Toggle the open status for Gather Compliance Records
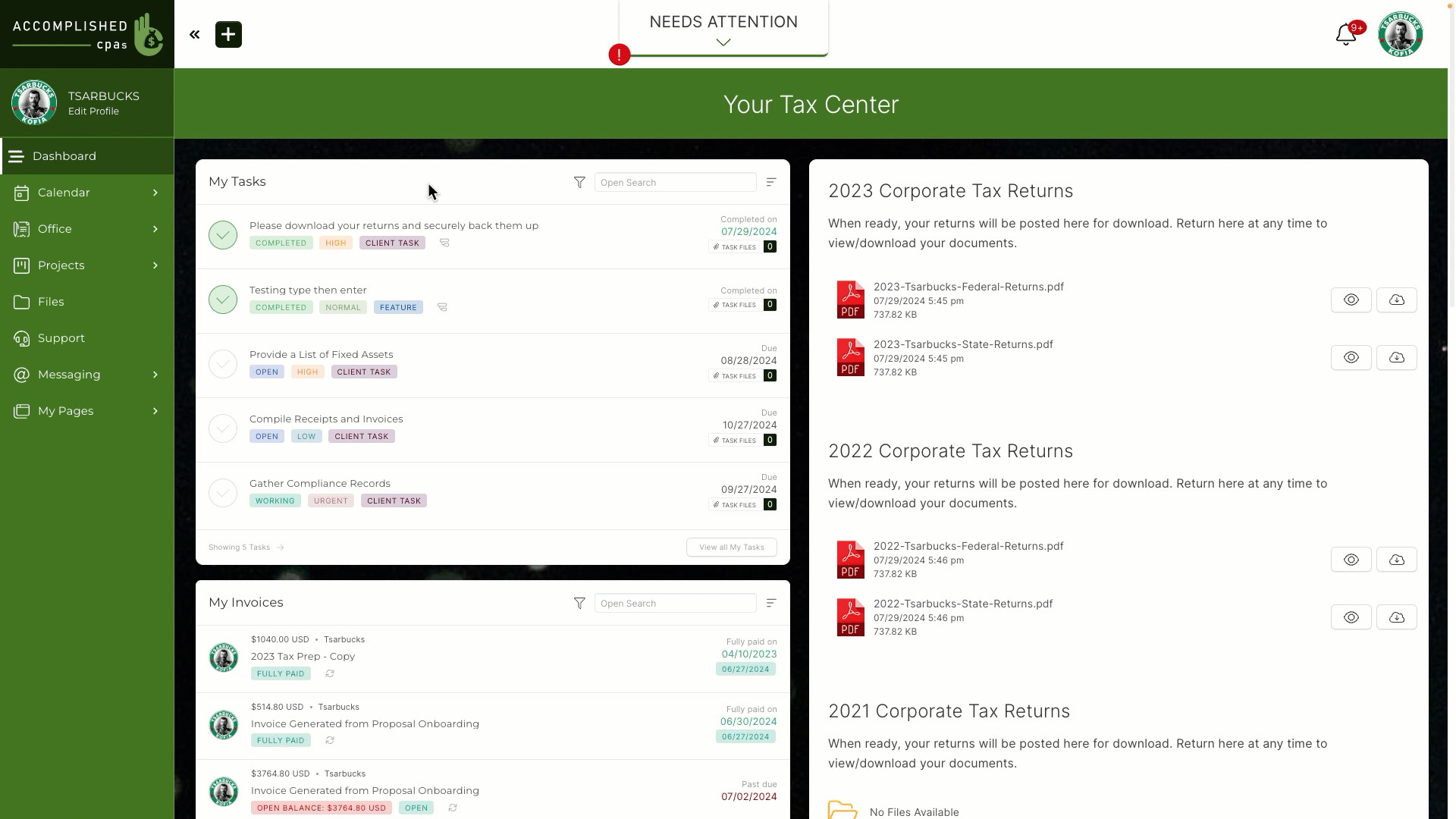Viewport: 1456px width, 819px height. pyautogui.click(x=223, y=492)
